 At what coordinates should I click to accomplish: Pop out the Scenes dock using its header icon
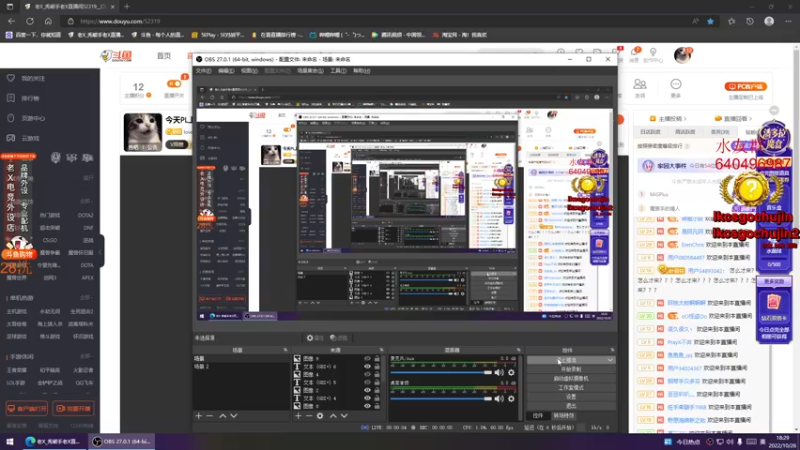285,350
